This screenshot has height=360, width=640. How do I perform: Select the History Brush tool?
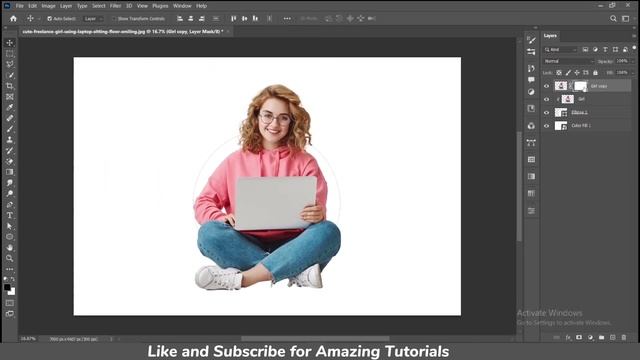pyautogui.click(x=10, y=151)
